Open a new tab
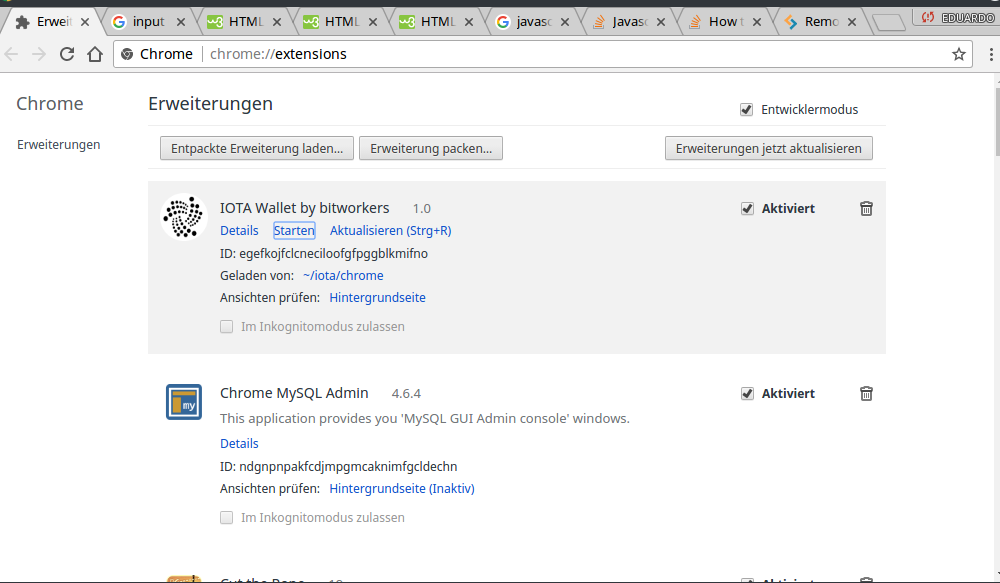Viewport: 1000px width, 583px height. 888,23
